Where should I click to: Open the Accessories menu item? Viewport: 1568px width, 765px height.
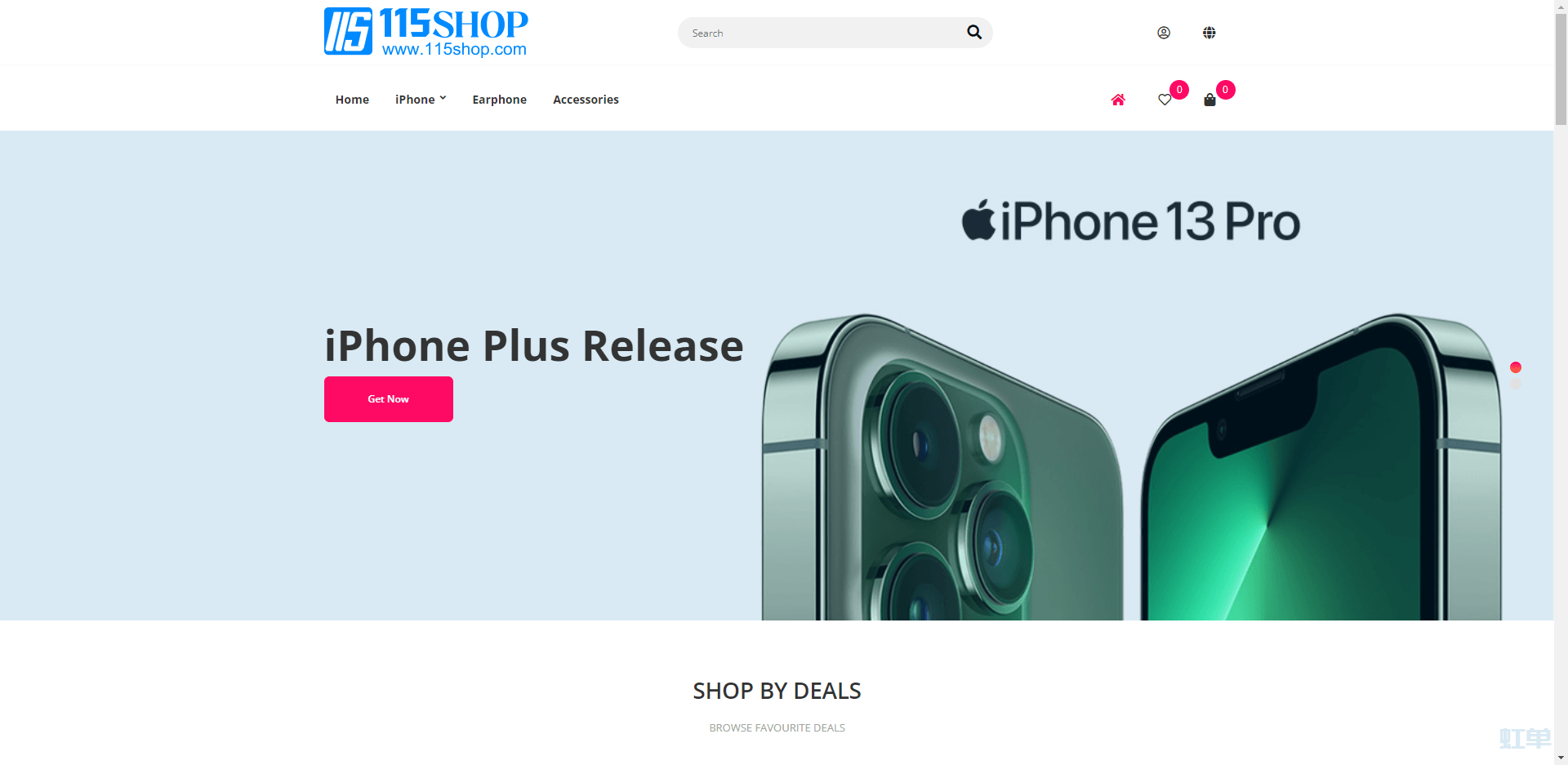coord(586,100)
